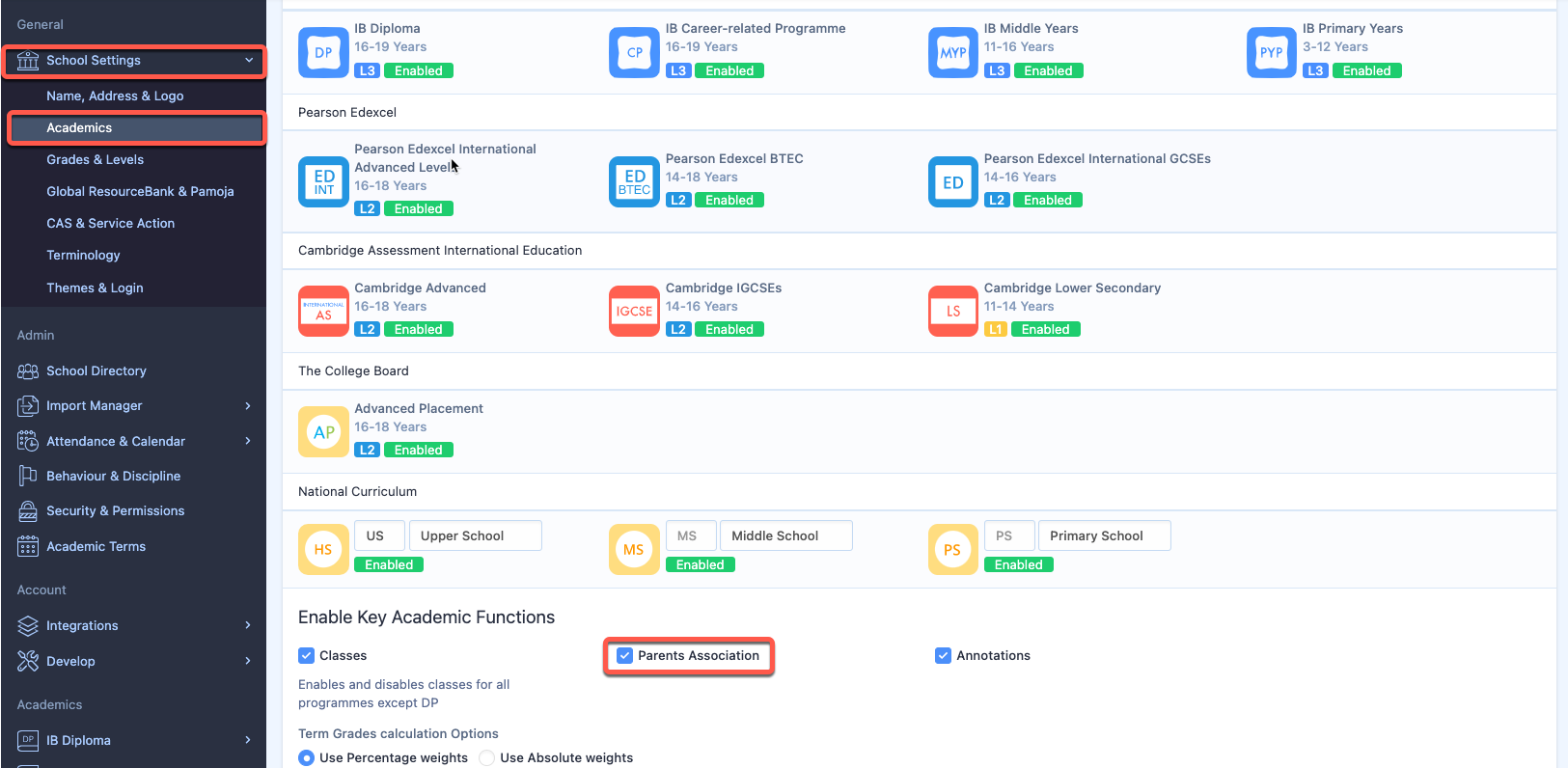Click the Cambridge Advanced AS icon

pyautogui.click(x=323, y=312)
